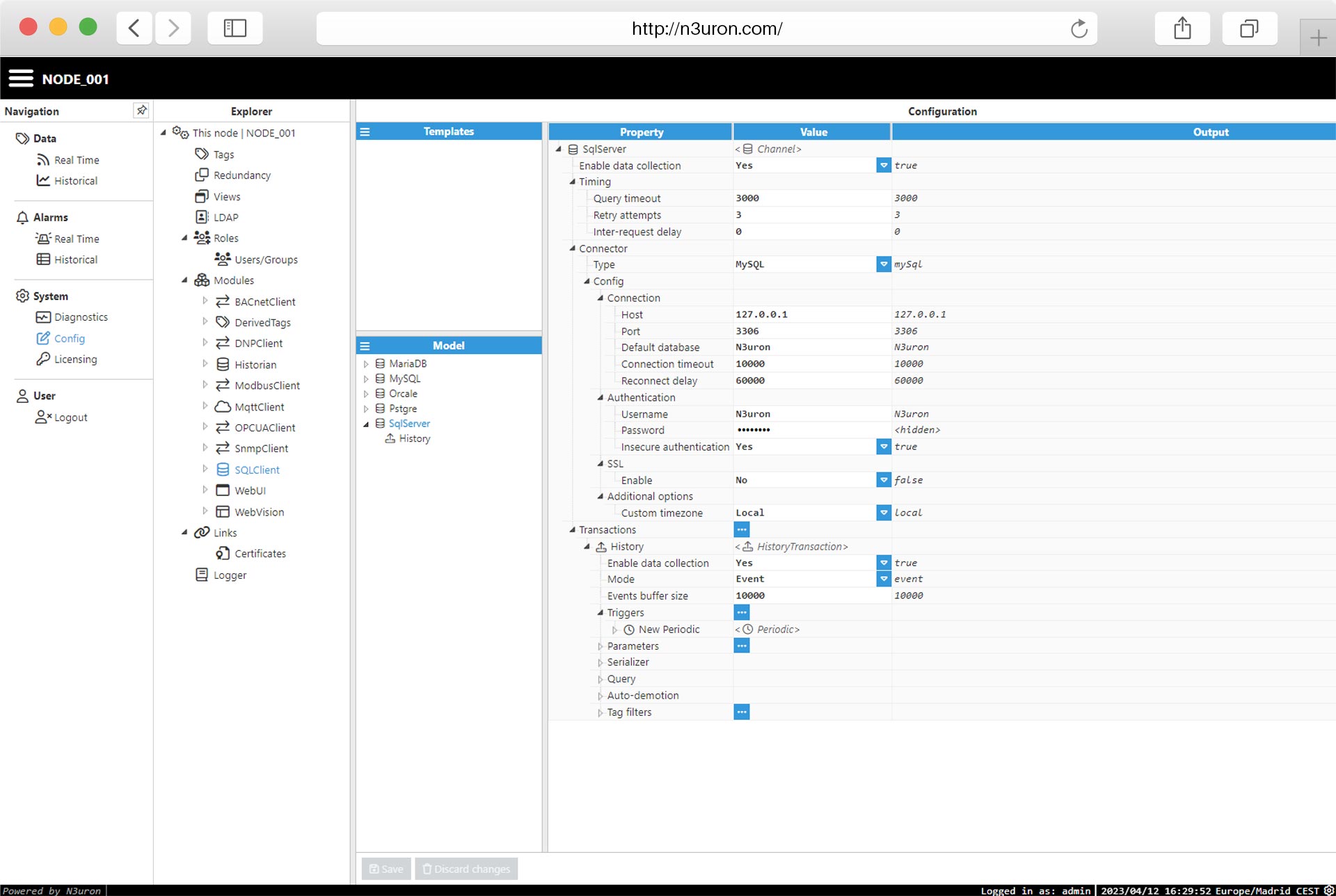Viewport: 1336px width, 896px height.
Task: Open the Custom timezone dropdown arrow
Action: coord(883,513)
